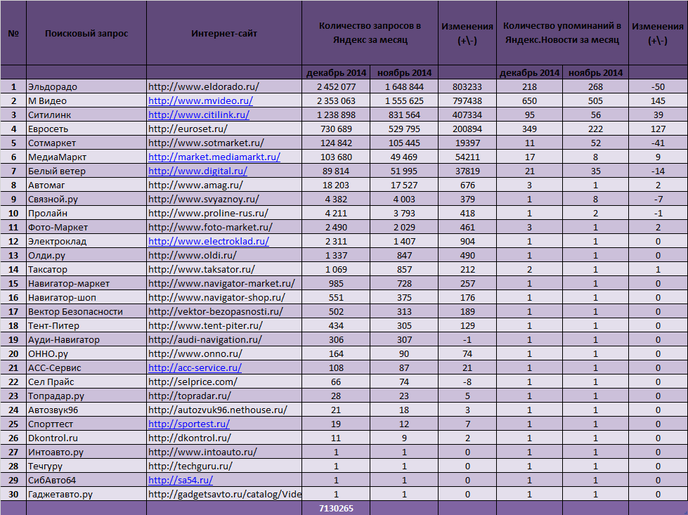Image resolution: width=688 pixels, height=515 pixels.
Task: Select the value '1 238 898'
Action: [336, 115]
